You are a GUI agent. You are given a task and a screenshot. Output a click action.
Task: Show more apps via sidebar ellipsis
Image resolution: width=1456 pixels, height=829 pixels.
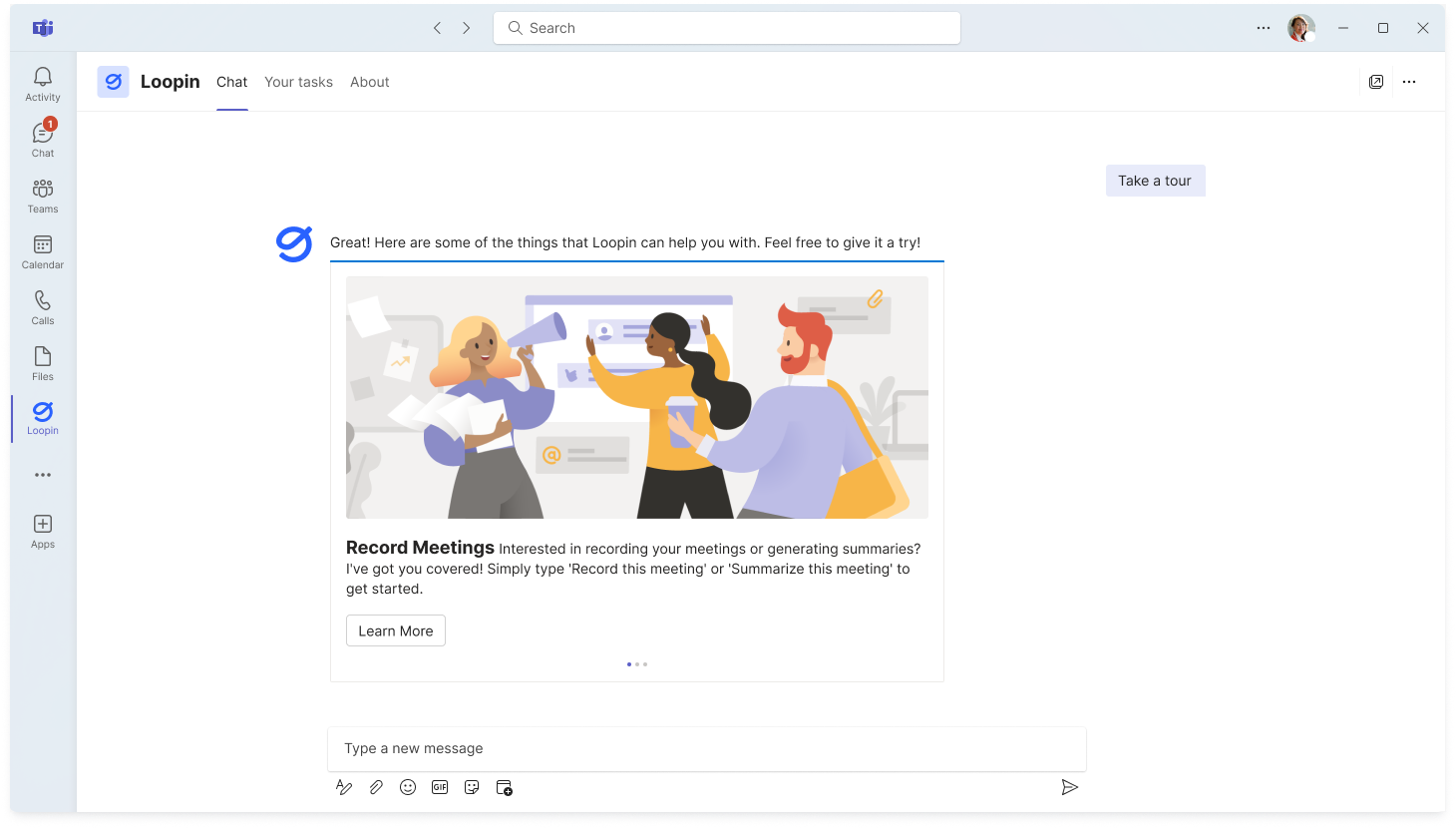[43, 475]
